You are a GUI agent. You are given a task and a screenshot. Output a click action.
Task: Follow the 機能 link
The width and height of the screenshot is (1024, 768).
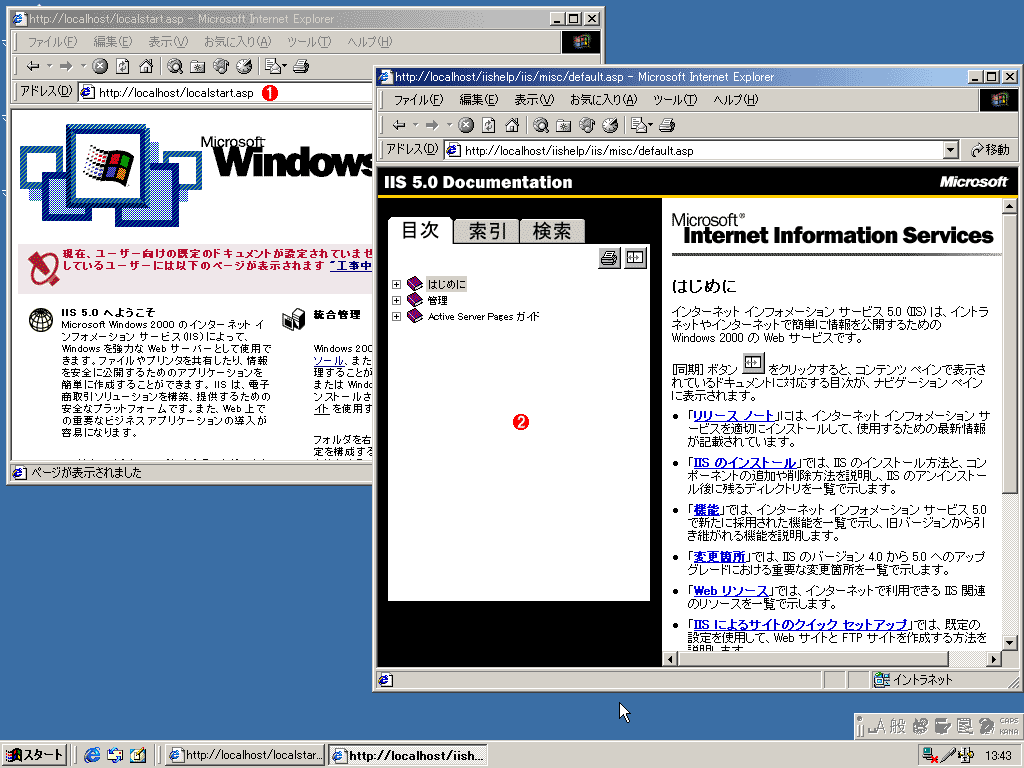[706, 509]
